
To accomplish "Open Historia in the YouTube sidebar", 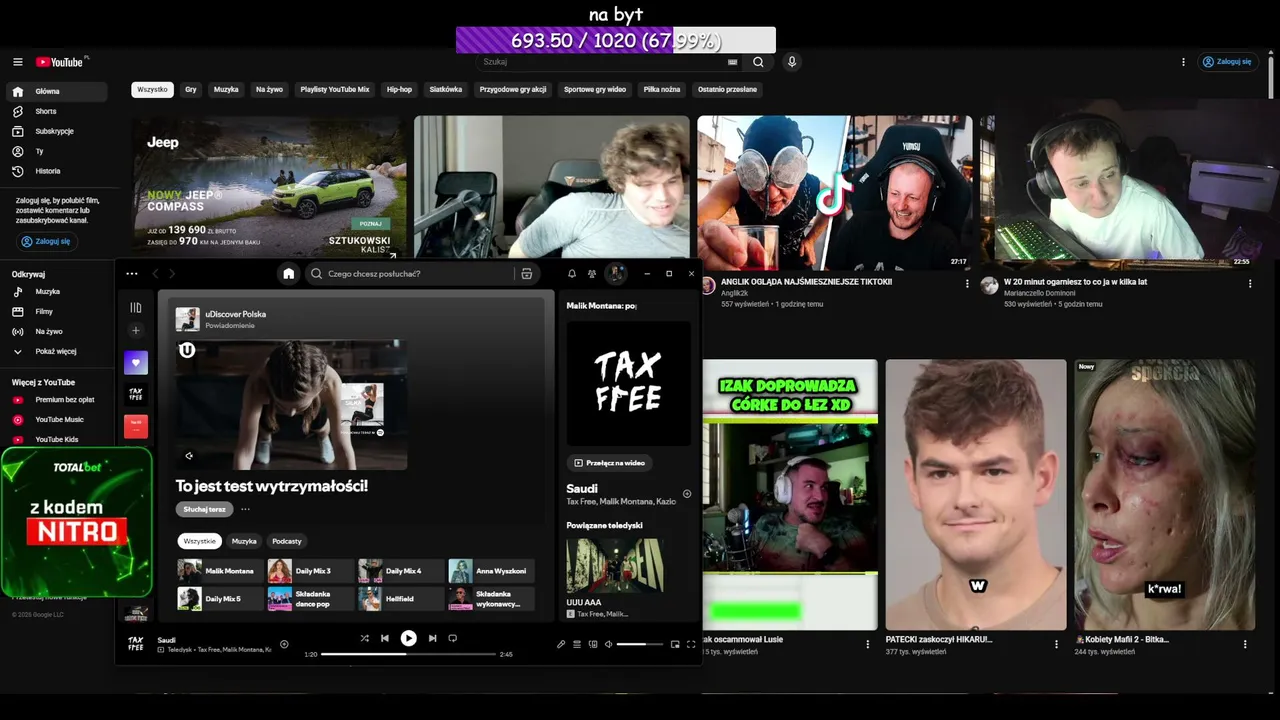I will coord(47,171).
